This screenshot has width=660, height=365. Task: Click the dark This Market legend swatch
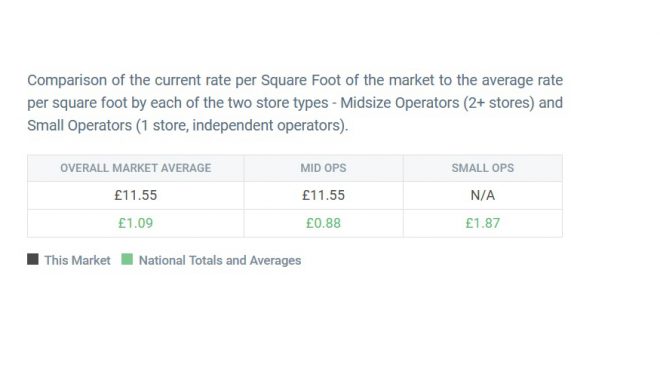[x=33, y=259]
